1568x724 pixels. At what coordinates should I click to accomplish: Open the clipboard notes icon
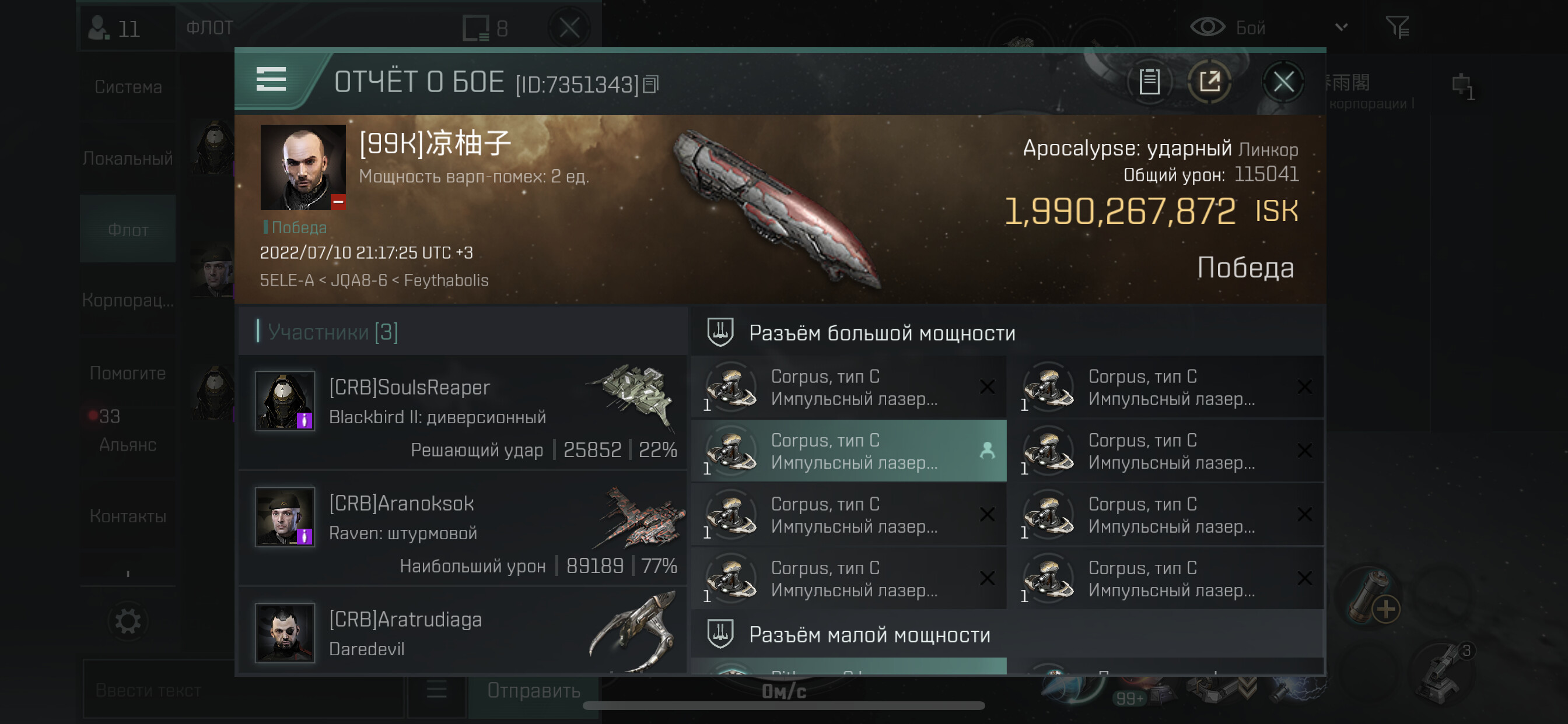pos(1149,82)
